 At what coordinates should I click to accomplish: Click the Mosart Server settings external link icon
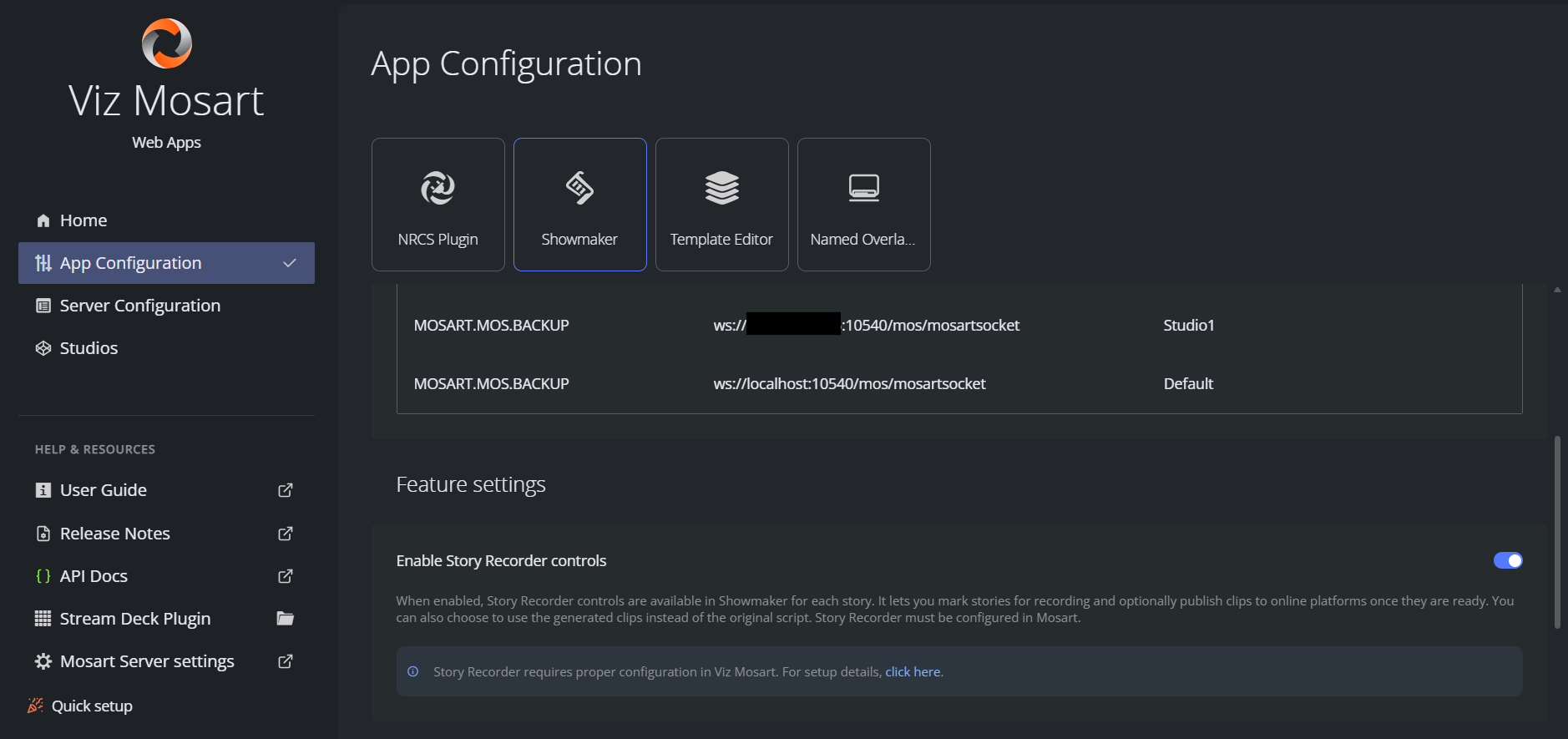click(x=286, y=661)
